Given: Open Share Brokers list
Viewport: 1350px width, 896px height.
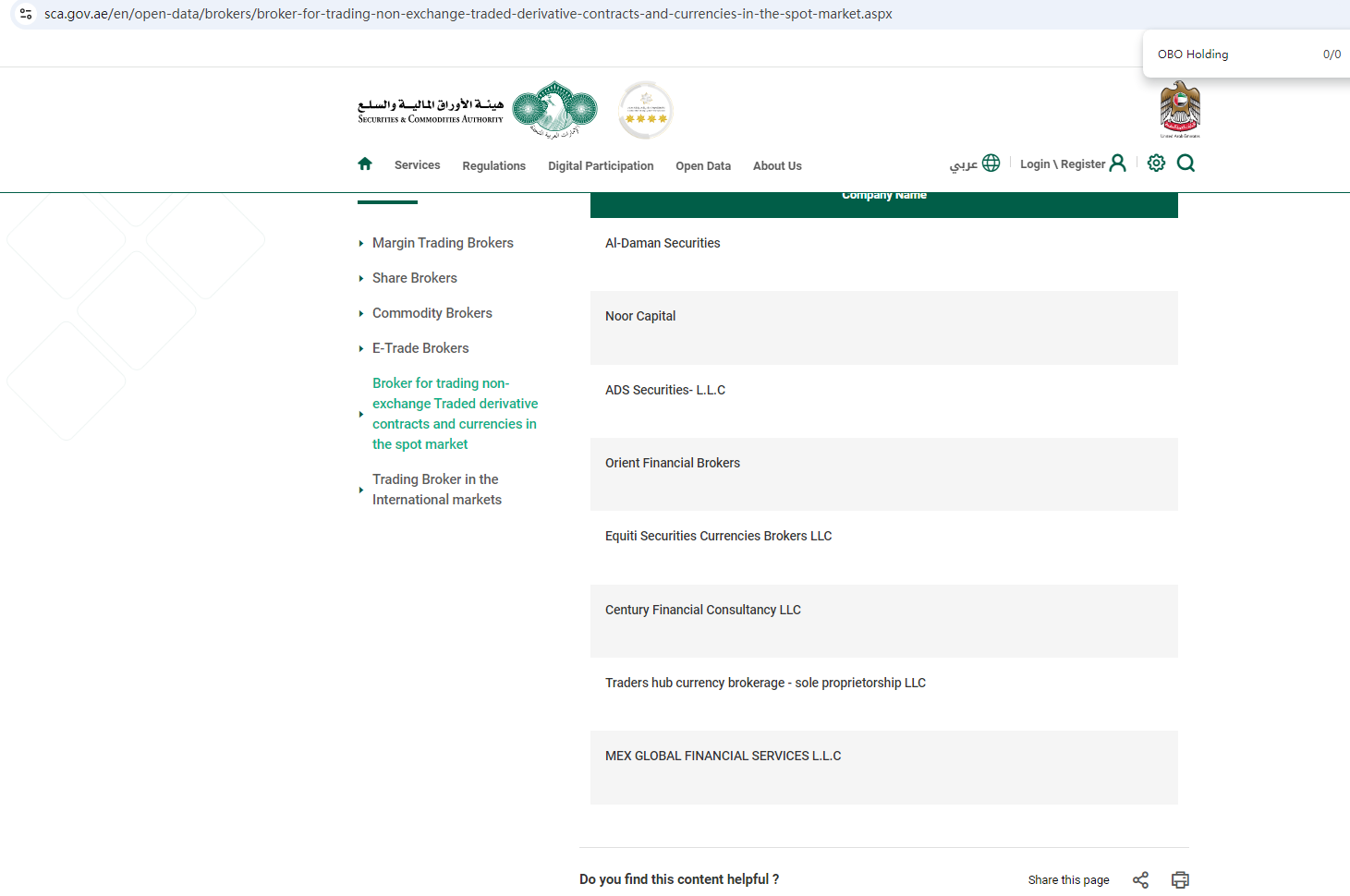Looking at the screenshot, I should tap(415, 278).
